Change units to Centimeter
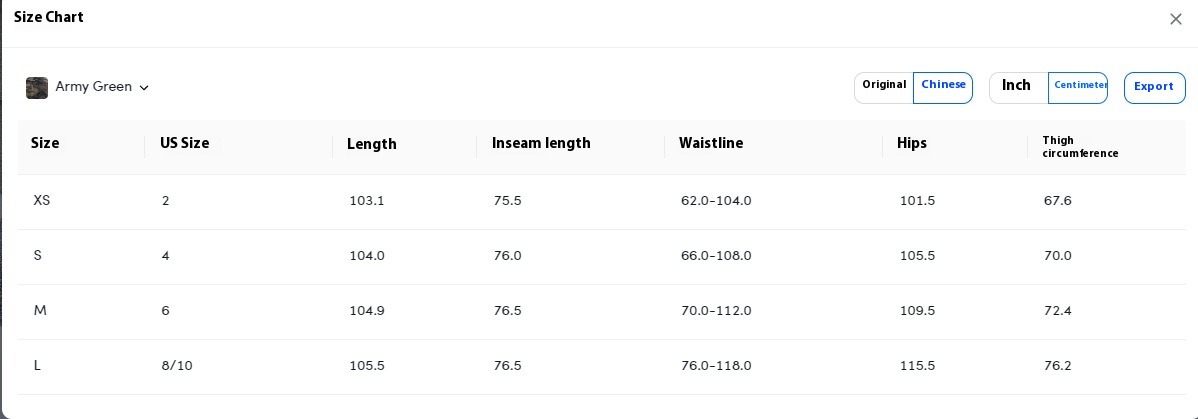 [1080, 85]
